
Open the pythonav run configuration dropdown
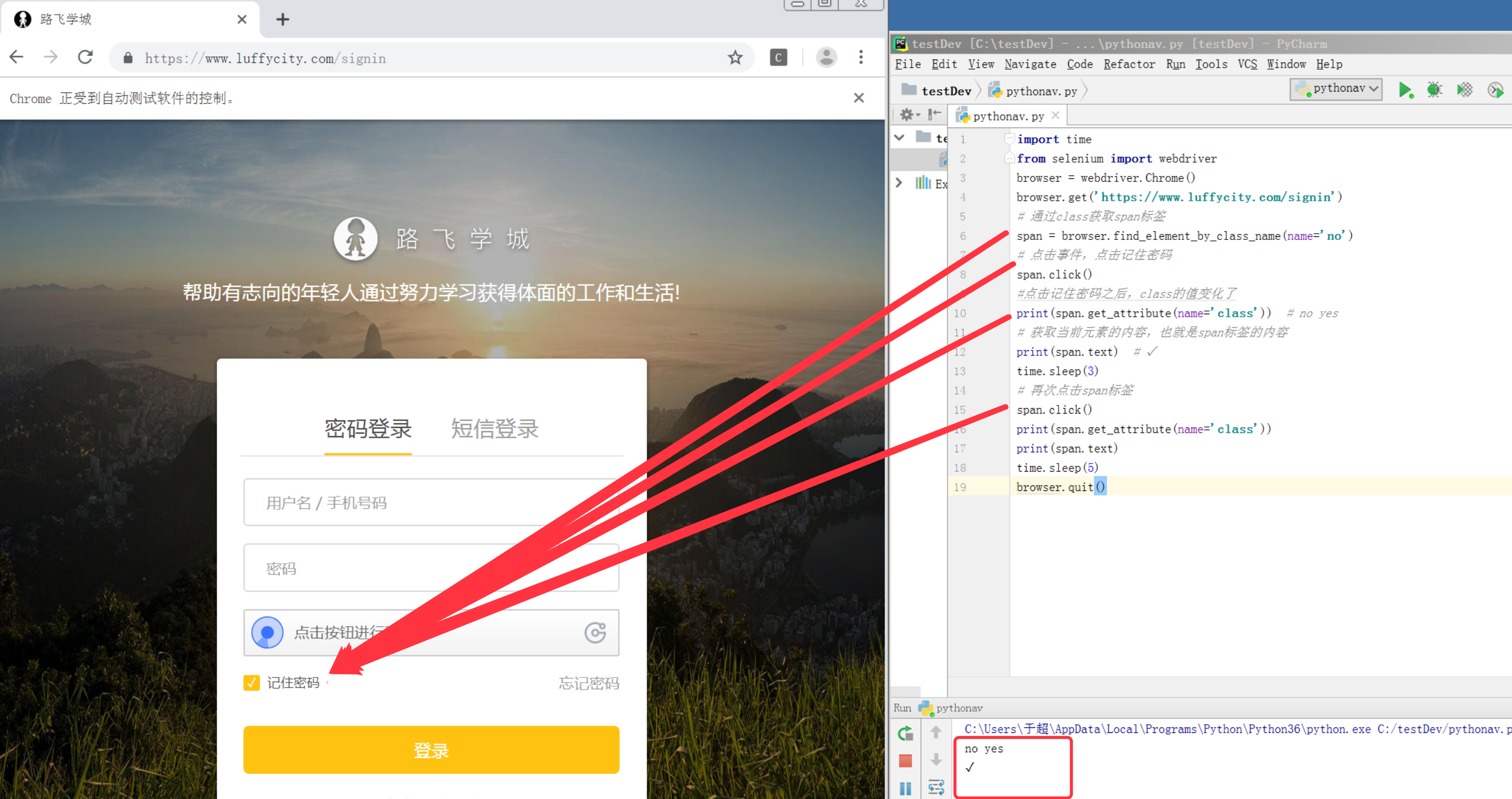pos(1336,88)
